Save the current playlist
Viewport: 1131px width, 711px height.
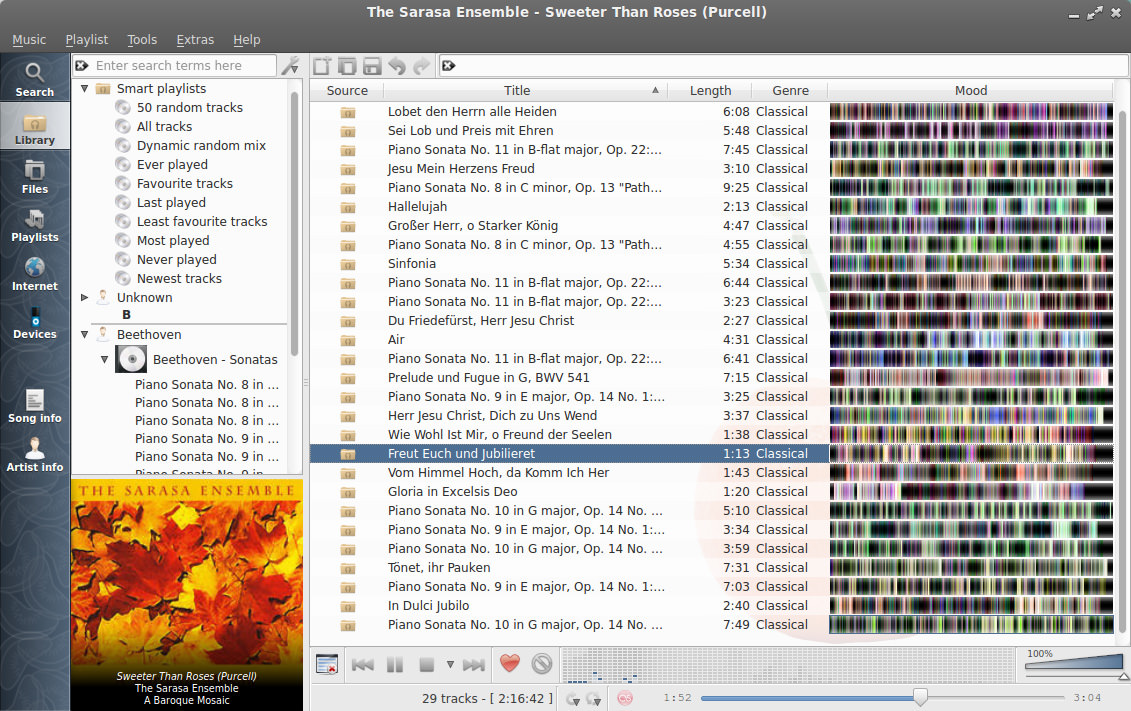tap(371, 66)
